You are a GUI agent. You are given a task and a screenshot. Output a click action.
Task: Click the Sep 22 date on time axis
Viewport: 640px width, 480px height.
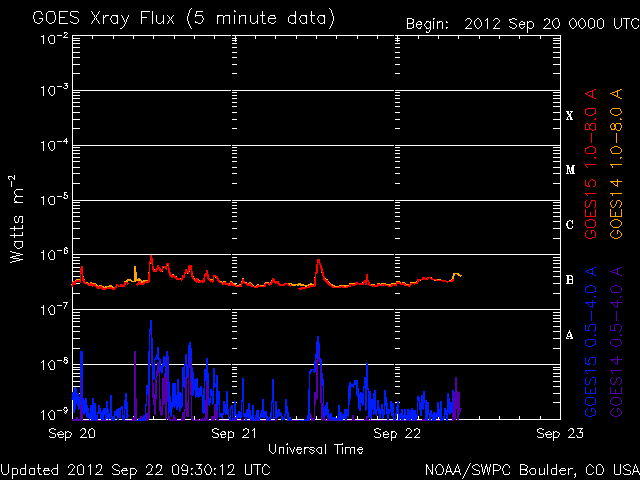(x=398, y=434)
